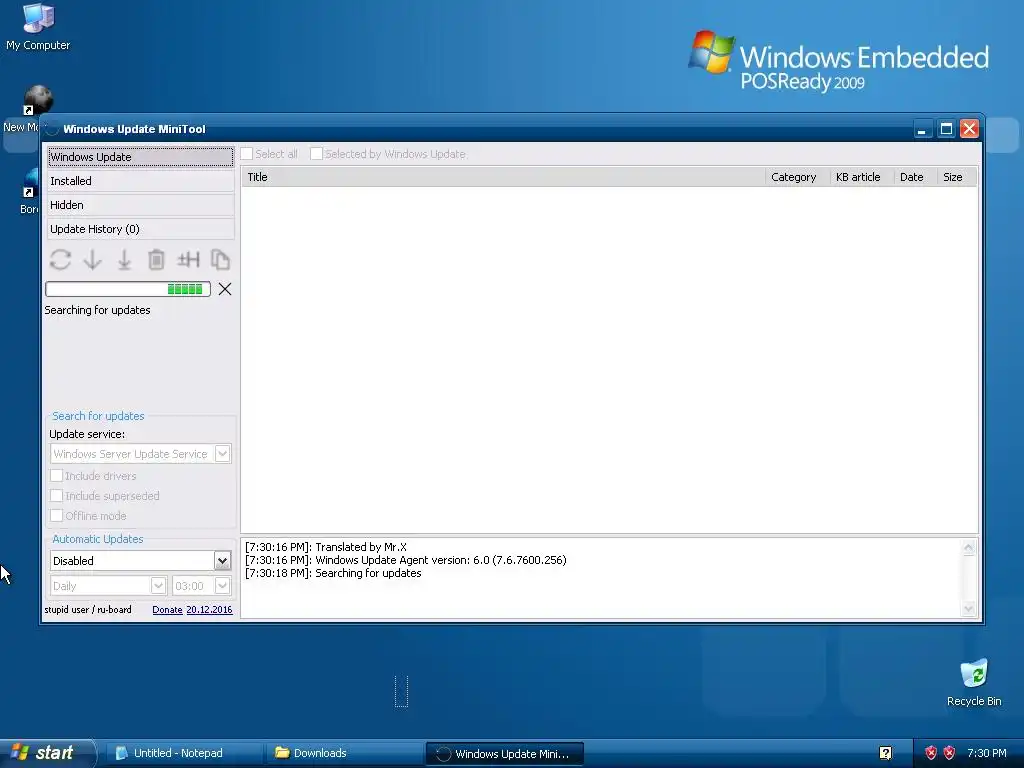Sort by the KB article column header
The image size is (1024, 768).
click(x=861, y=177)
